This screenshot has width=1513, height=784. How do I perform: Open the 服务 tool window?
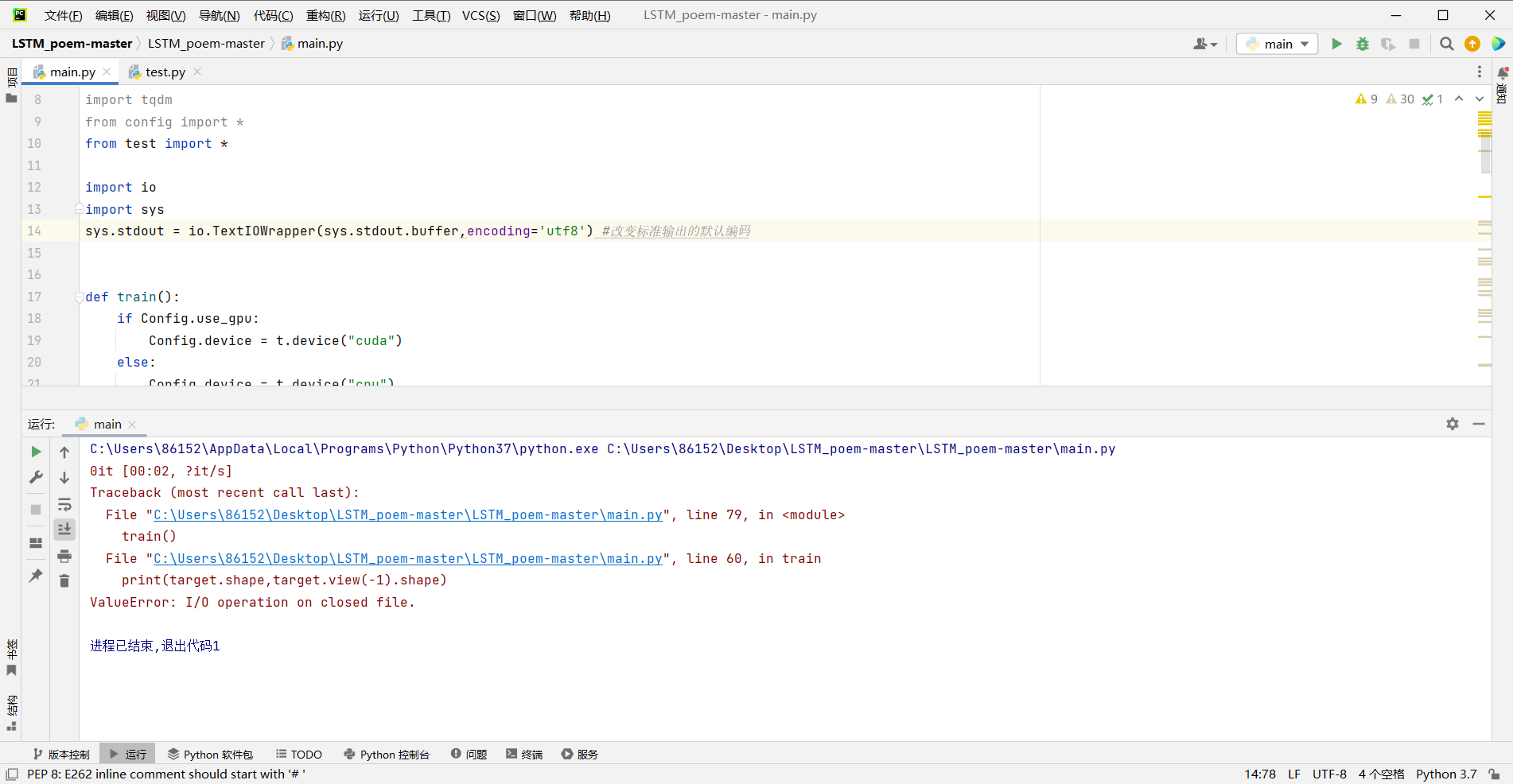click(580, 754)
